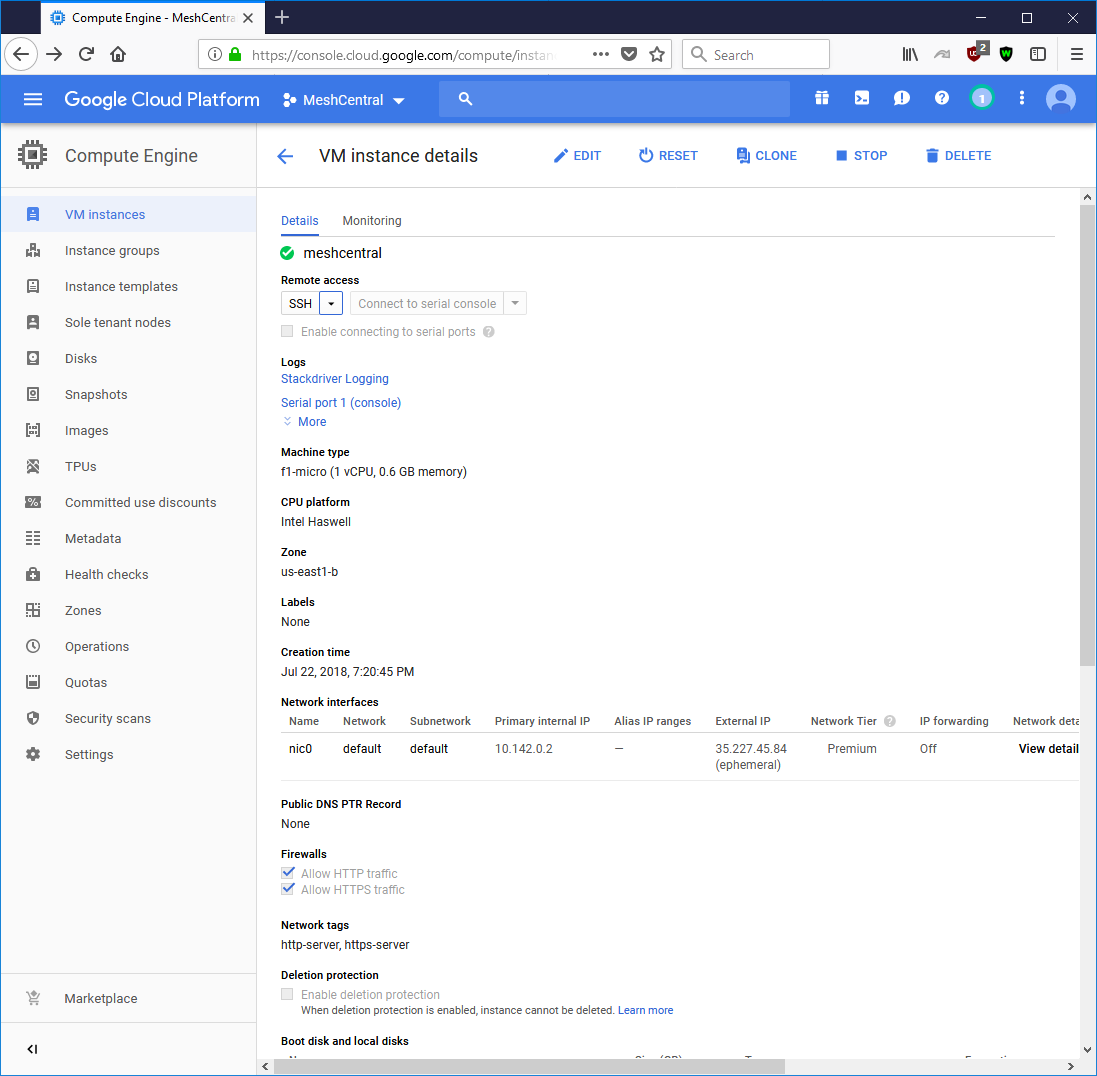Click the Cloud Shell activate icon

[x=862, y=99]
